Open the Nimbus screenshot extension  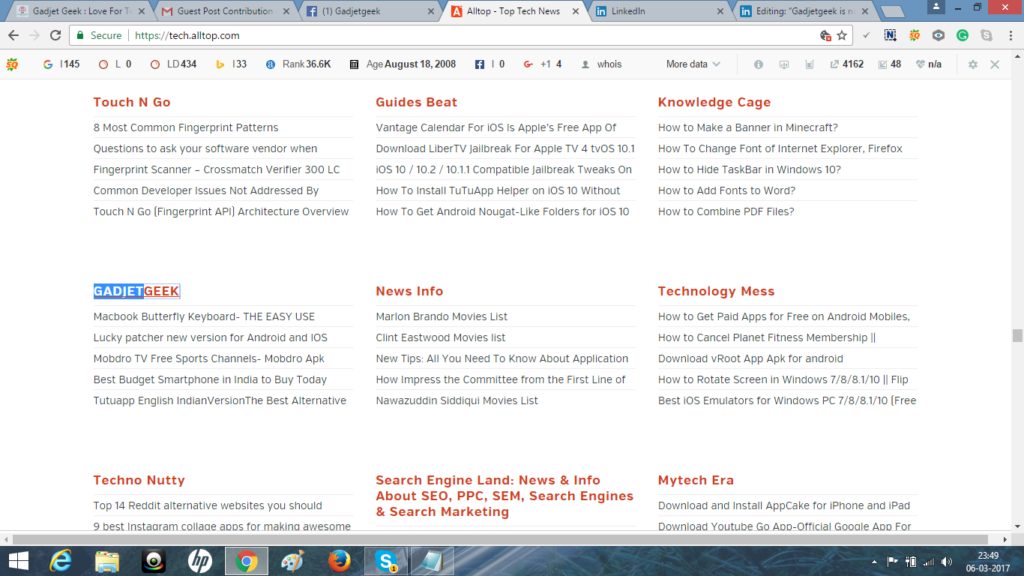click(x=890, y=35)
